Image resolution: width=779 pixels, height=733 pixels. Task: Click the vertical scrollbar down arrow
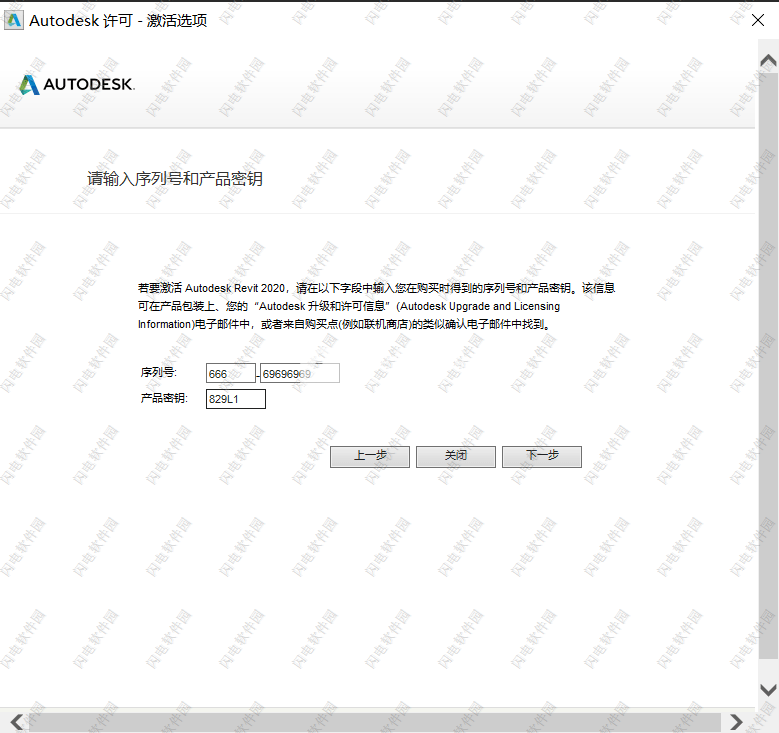click(768, 690)
